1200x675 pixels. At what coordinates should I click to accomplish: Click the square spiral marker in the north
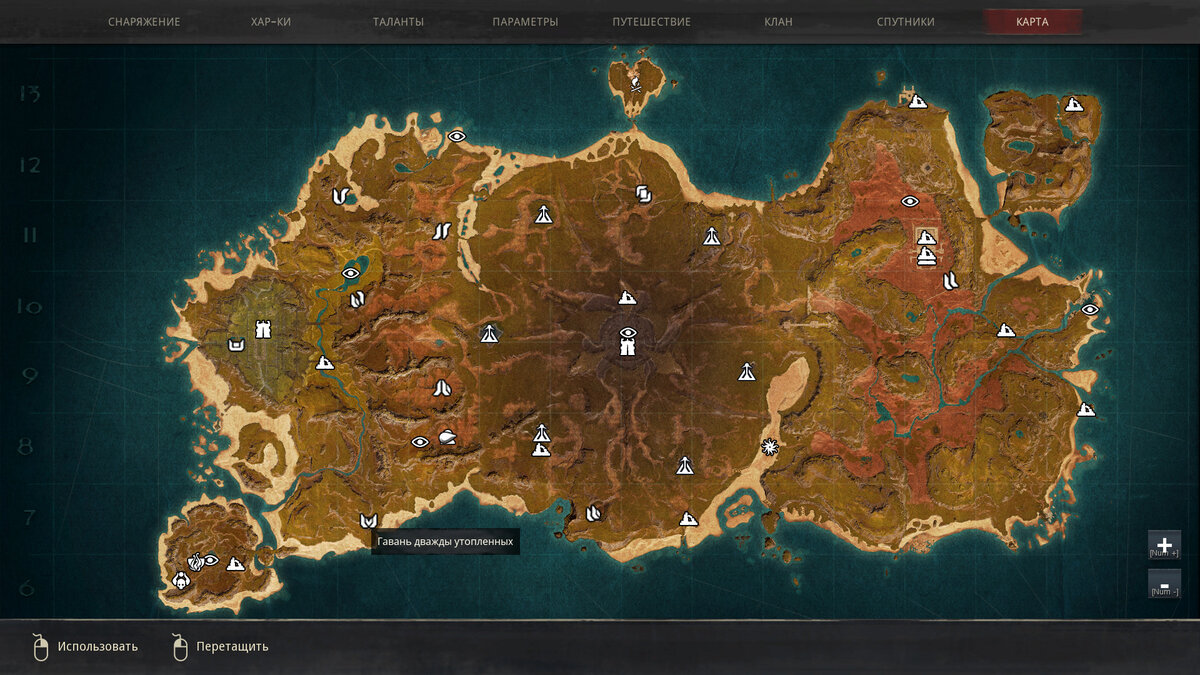644,193
